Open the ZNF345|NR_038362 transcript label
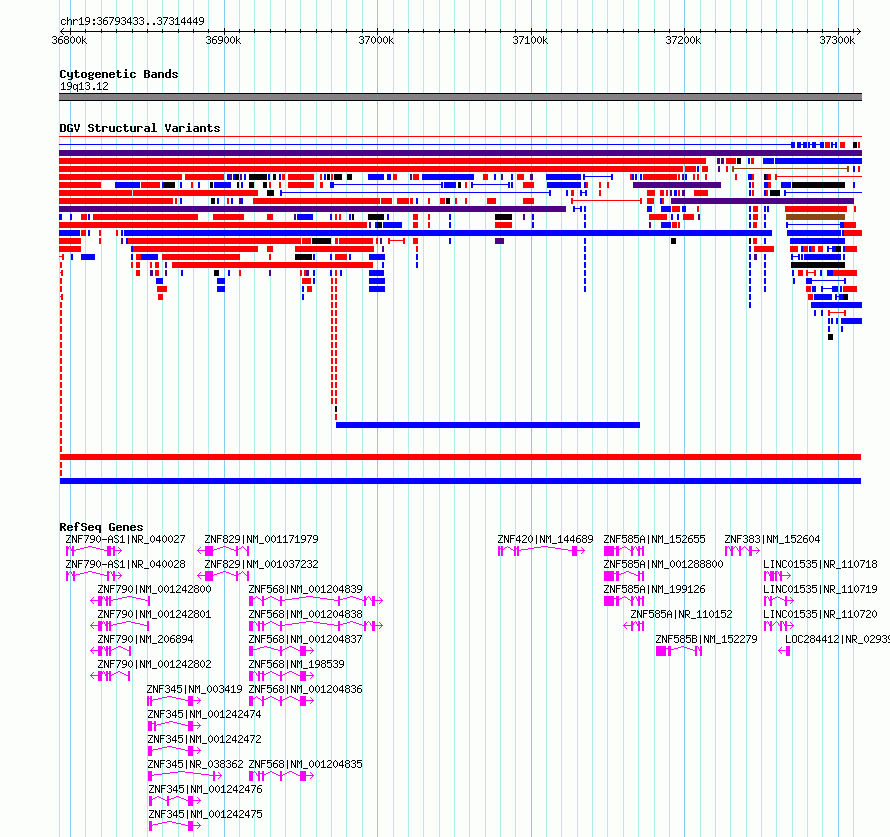Screen dimensions: 890x837 click(x=195, y=764)
